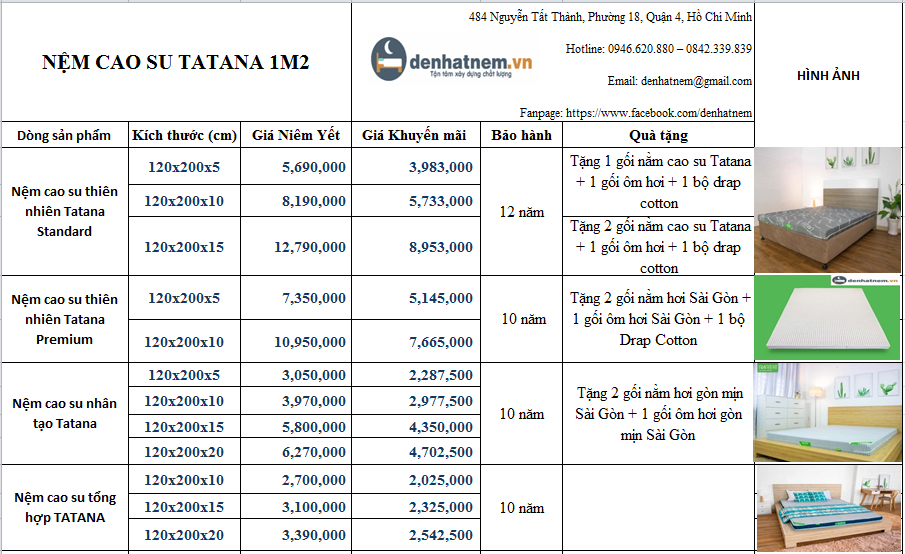This screenshot has width=905, height=554.
Task: Click the denhatnem@gmail.com email line
Action: point(679,81)
